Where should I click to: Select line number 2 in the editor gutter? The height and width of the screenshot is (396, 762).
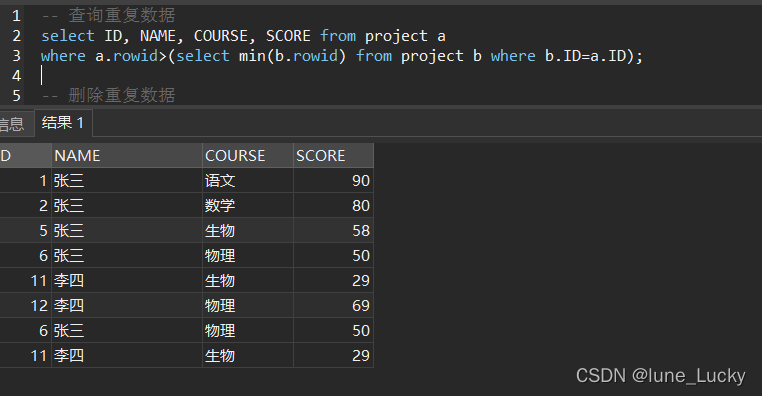pyautogui.click(x=17, y=36)
